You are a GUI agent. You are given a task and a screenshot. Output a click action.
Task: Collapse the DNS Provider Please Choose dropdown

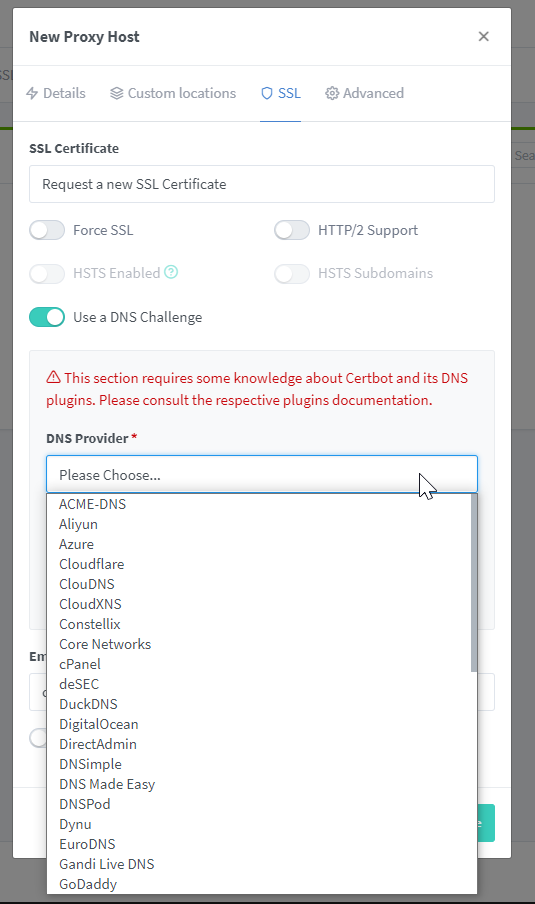[x=262, y=474]
